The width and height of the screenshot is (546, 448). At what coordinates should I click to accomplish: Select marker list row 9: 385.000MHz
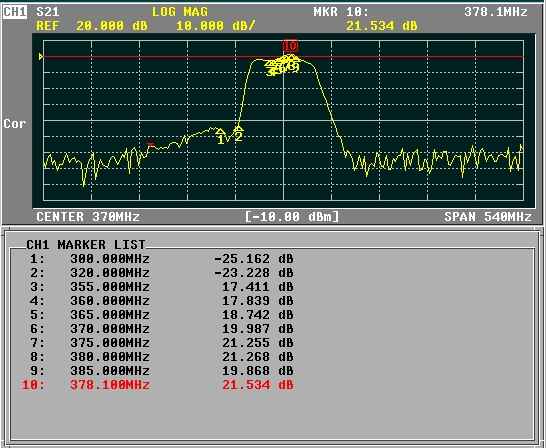(x=162, y=371)
